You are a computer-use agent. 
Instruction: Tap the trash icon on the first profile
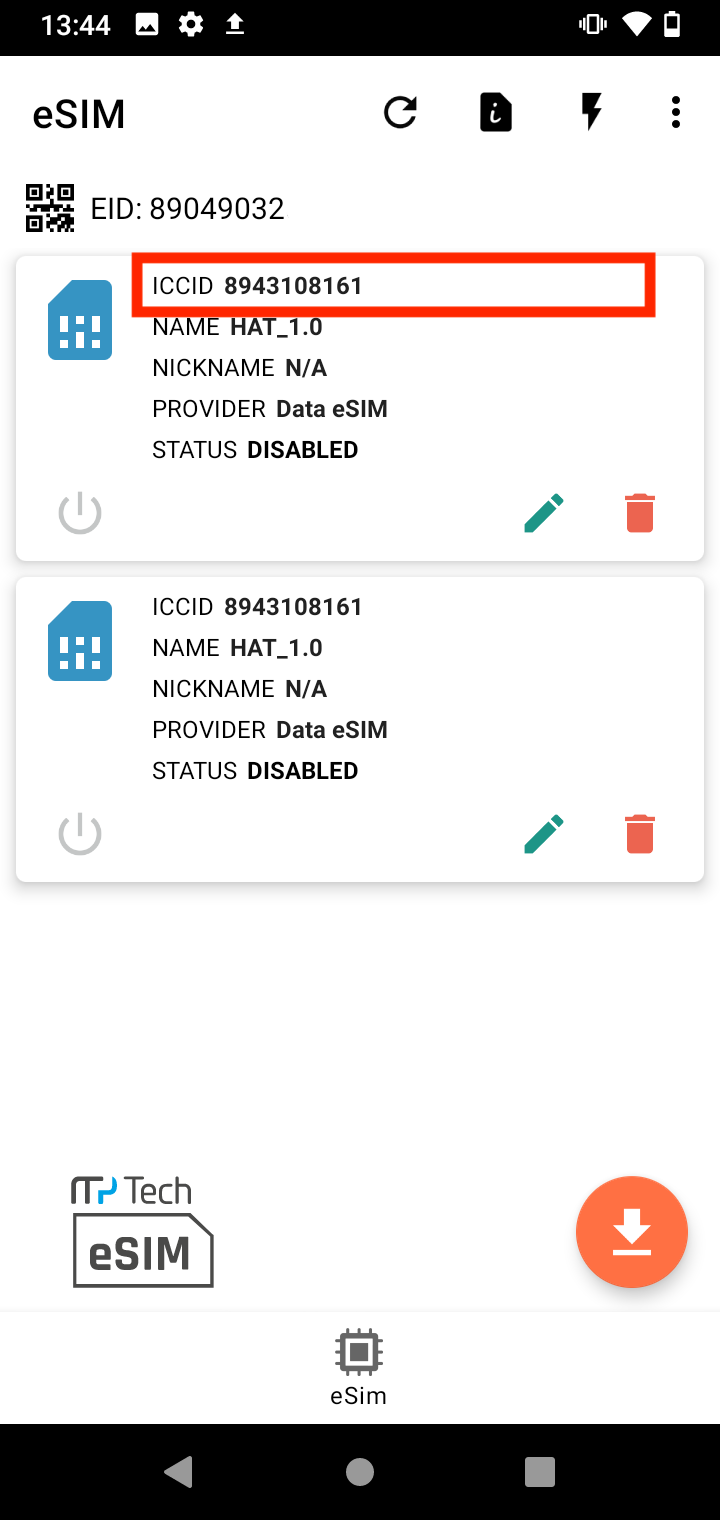tap(639, 512)
